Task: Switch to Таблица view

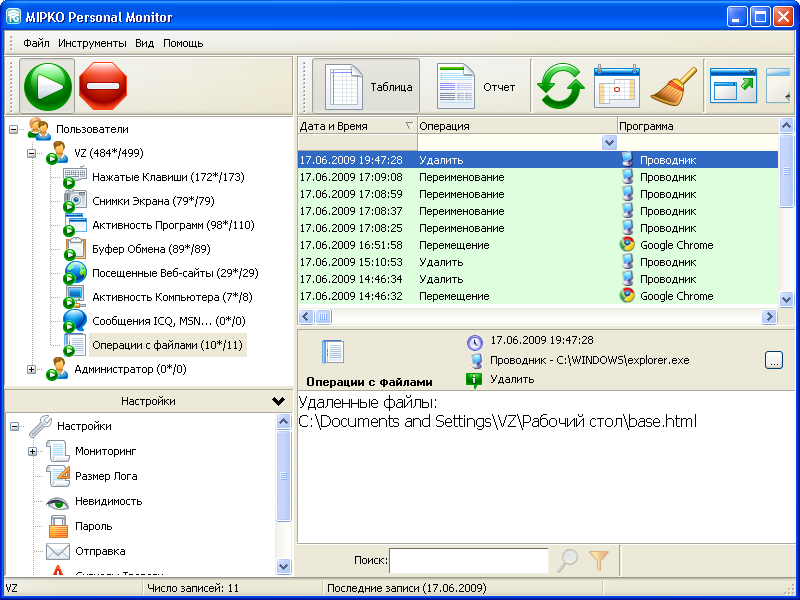Action: point(366,87)
